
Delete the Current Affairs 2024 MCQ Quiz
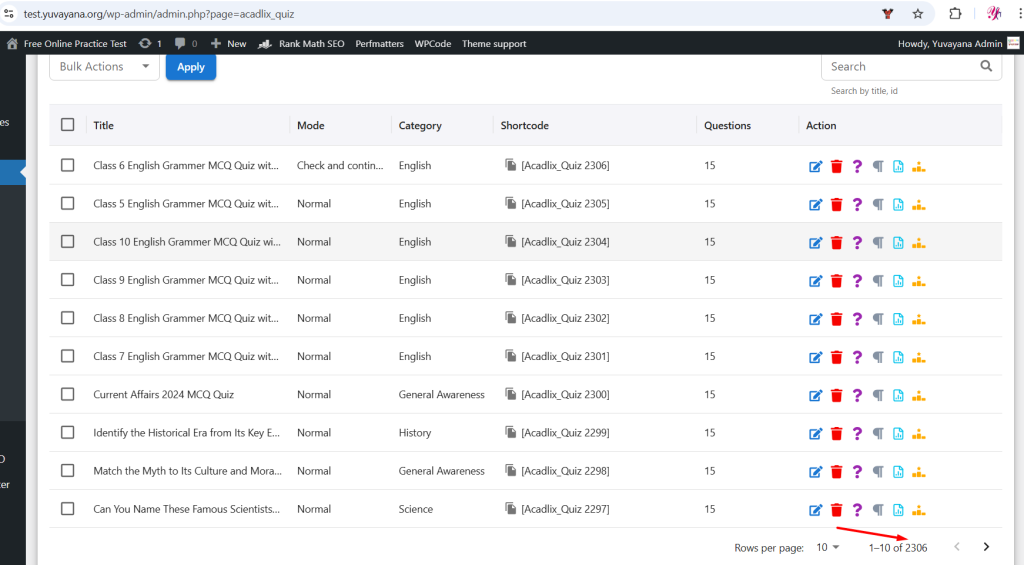(836, 395)
